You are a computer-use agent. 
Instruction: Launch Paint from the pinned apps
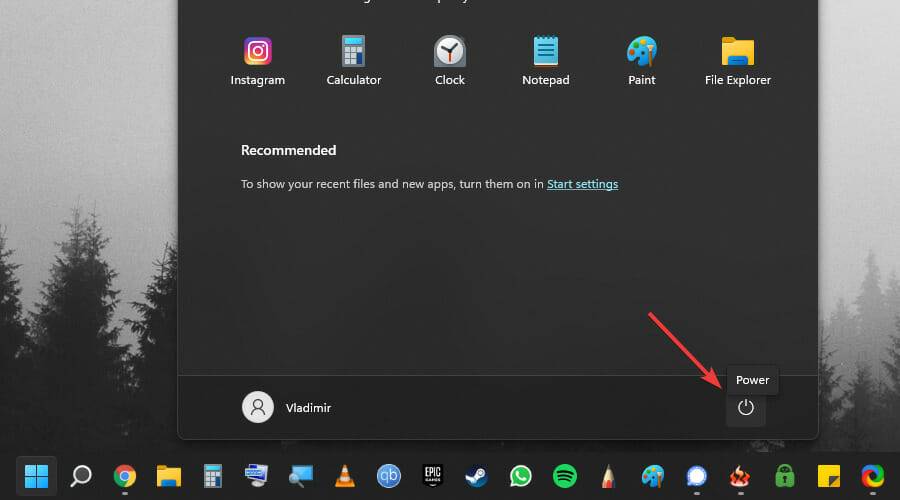point(642,61)
